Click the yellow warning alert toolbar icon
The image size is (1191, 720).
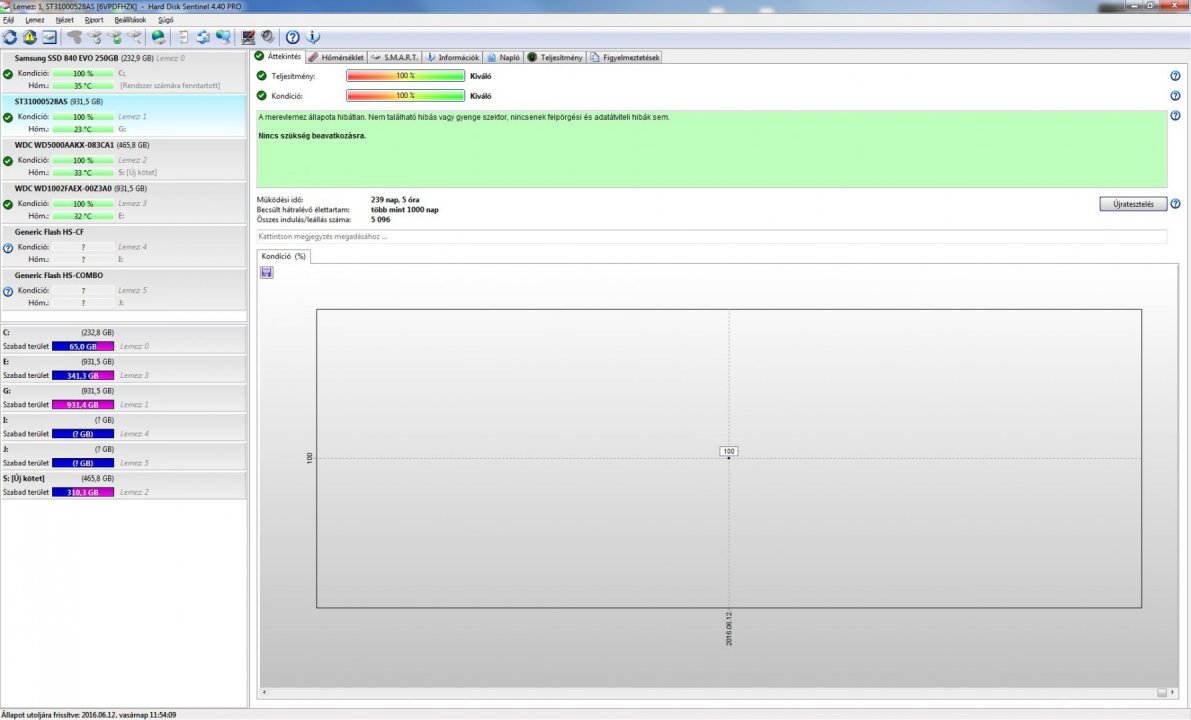coord(30,36)
